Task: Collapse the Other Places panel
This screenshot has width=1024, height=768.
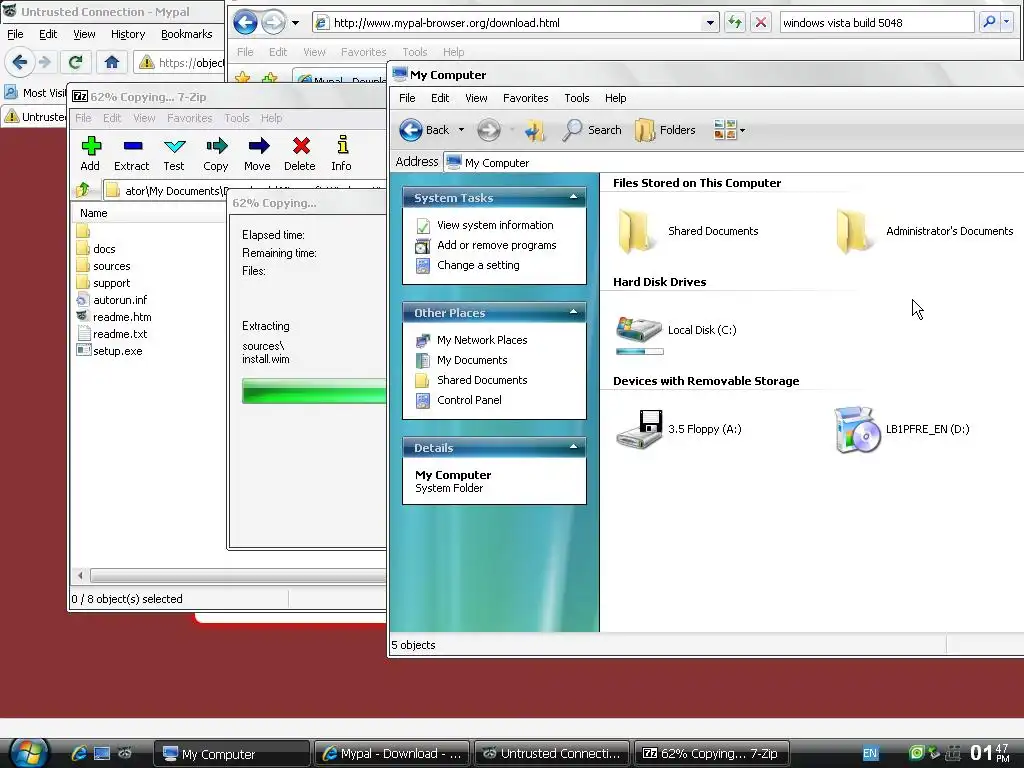Action: click(x=573, y=312)
